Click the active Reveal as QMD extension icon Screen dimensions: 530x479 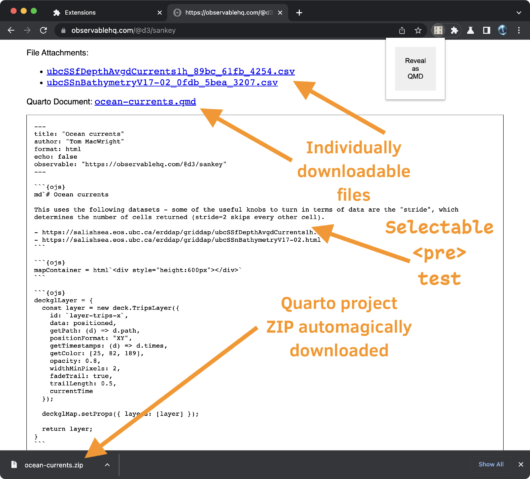point(438,30)
